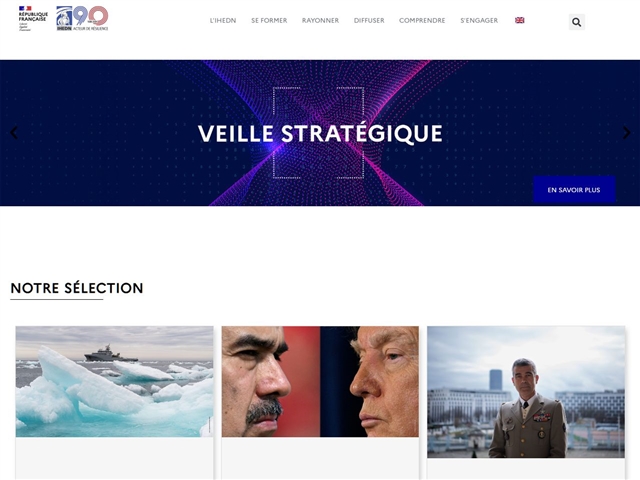640x480 pixels.
Task: Click the IHEDN 90 anniversary logo
Action: [x=82, y=18]
